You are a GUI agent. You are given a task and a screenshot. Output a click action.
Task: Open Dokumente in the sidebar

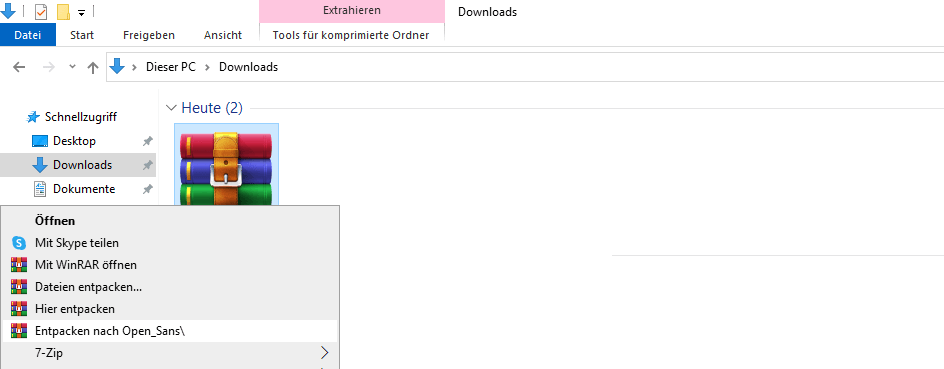point(84,189)
